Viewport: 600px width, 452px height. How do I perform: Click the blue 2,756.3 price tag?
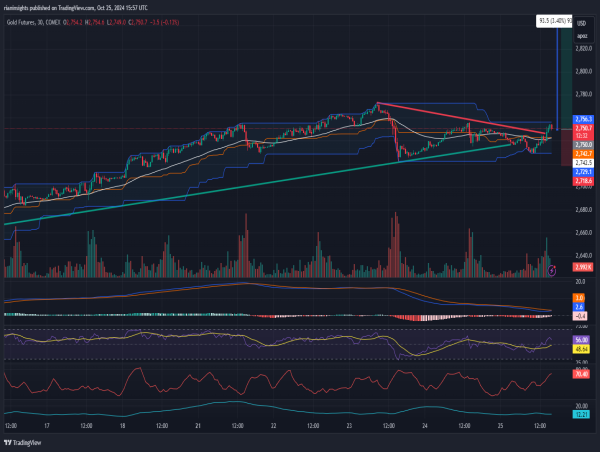click(583, 119)
